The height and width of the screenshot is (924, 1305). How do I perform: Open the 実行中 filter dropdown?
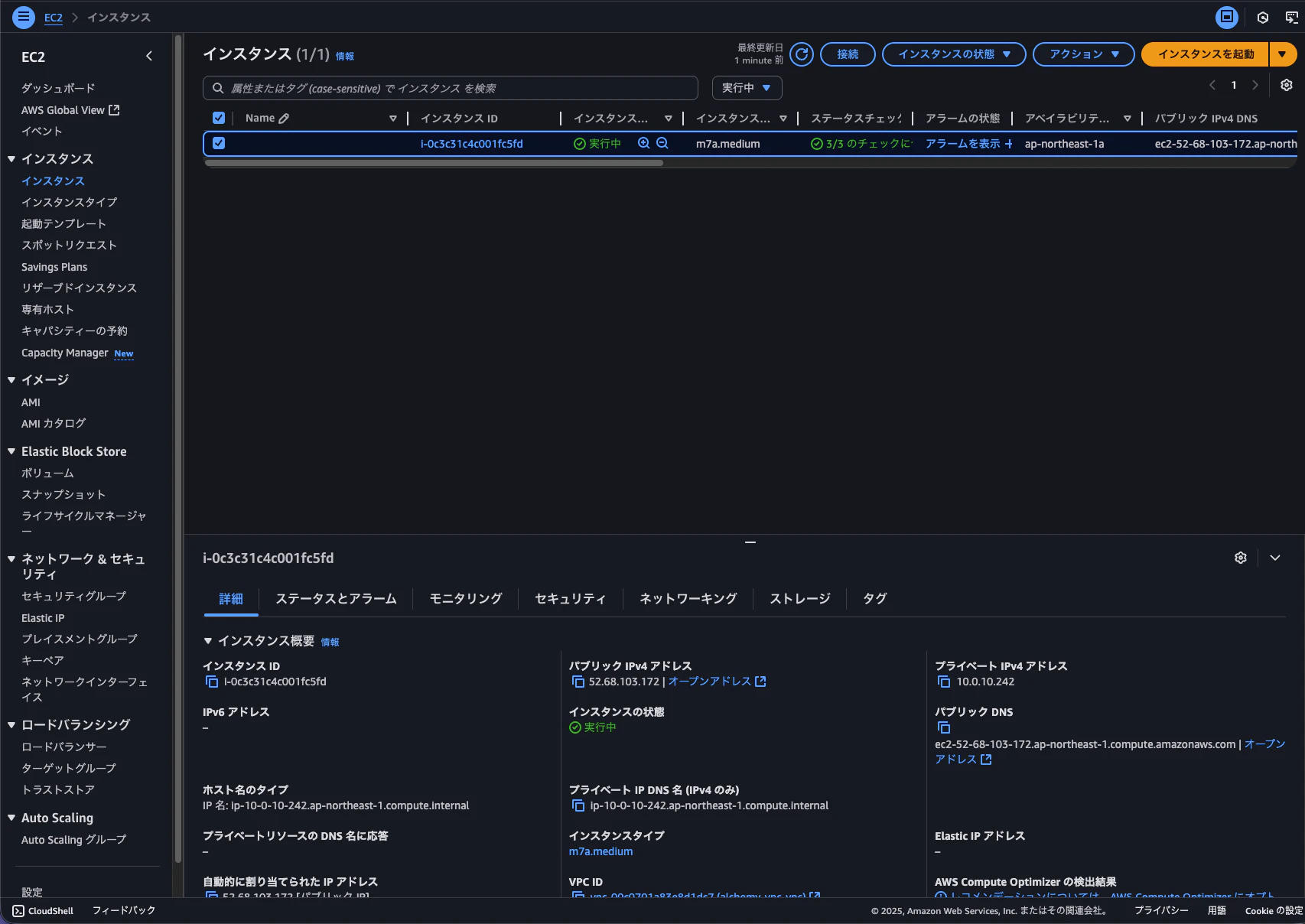(x=747, y=88)
